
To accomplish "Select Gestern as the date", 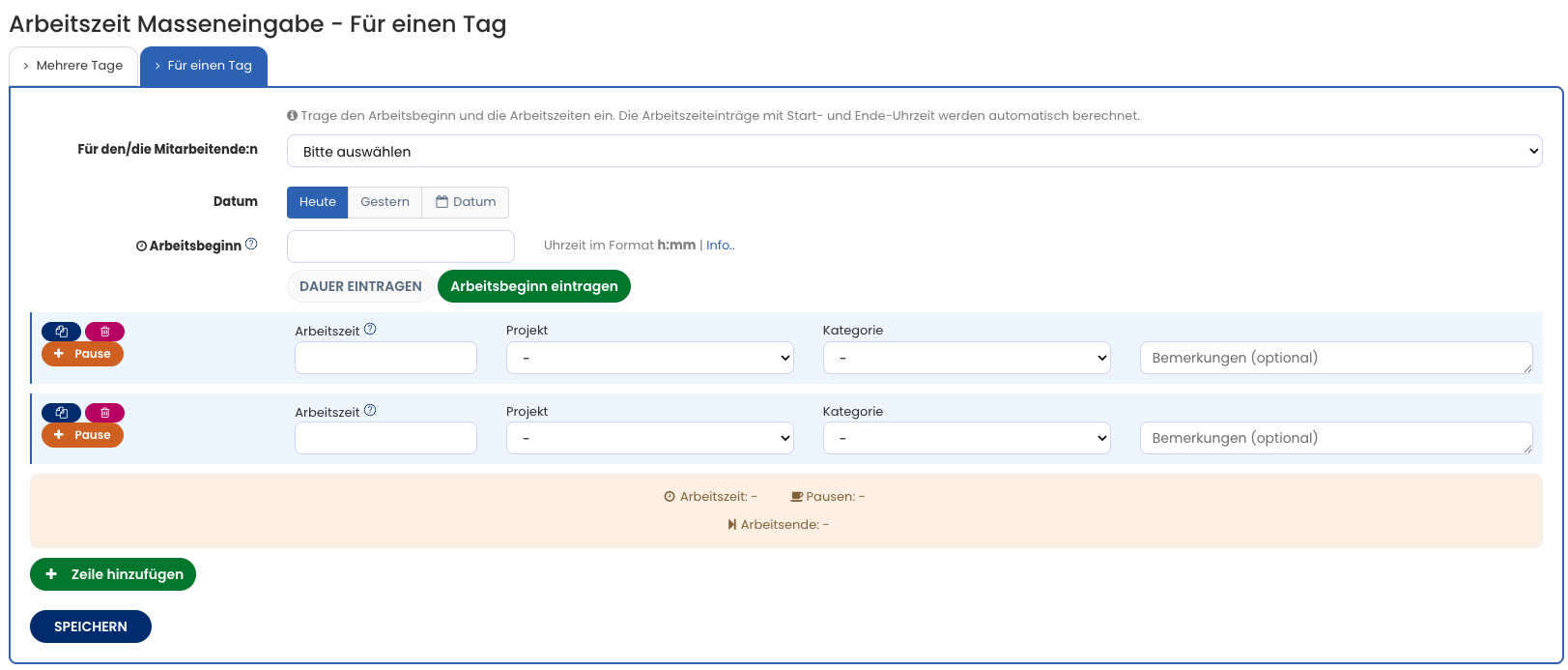I will click(x=385, y=202).
